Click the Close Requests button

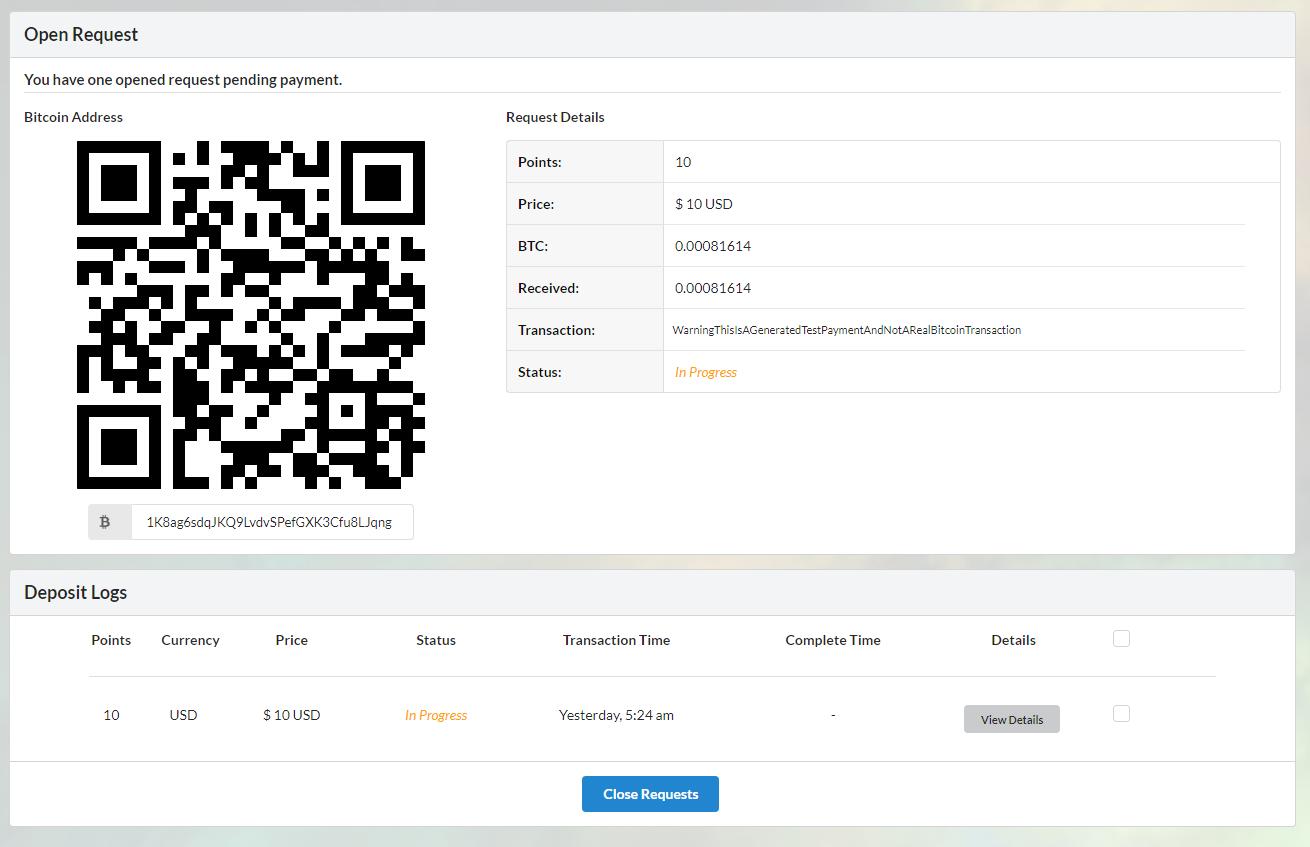point(650,794)
